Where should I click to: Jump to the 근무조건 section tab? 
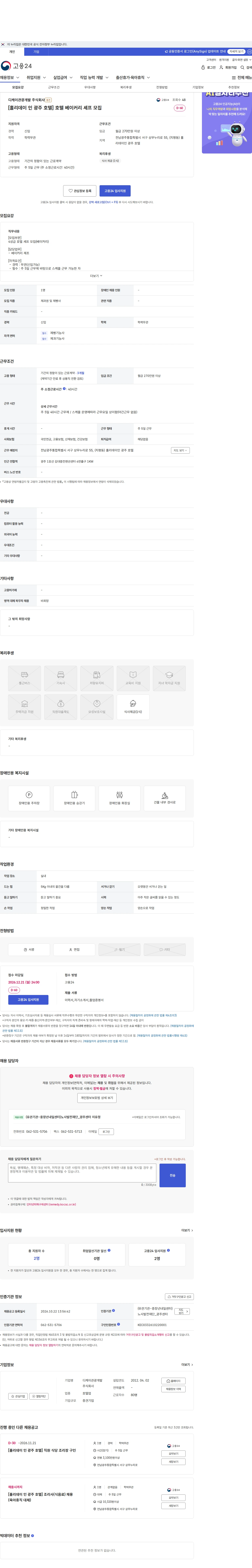pyautogui.click(x=54, y=87)
